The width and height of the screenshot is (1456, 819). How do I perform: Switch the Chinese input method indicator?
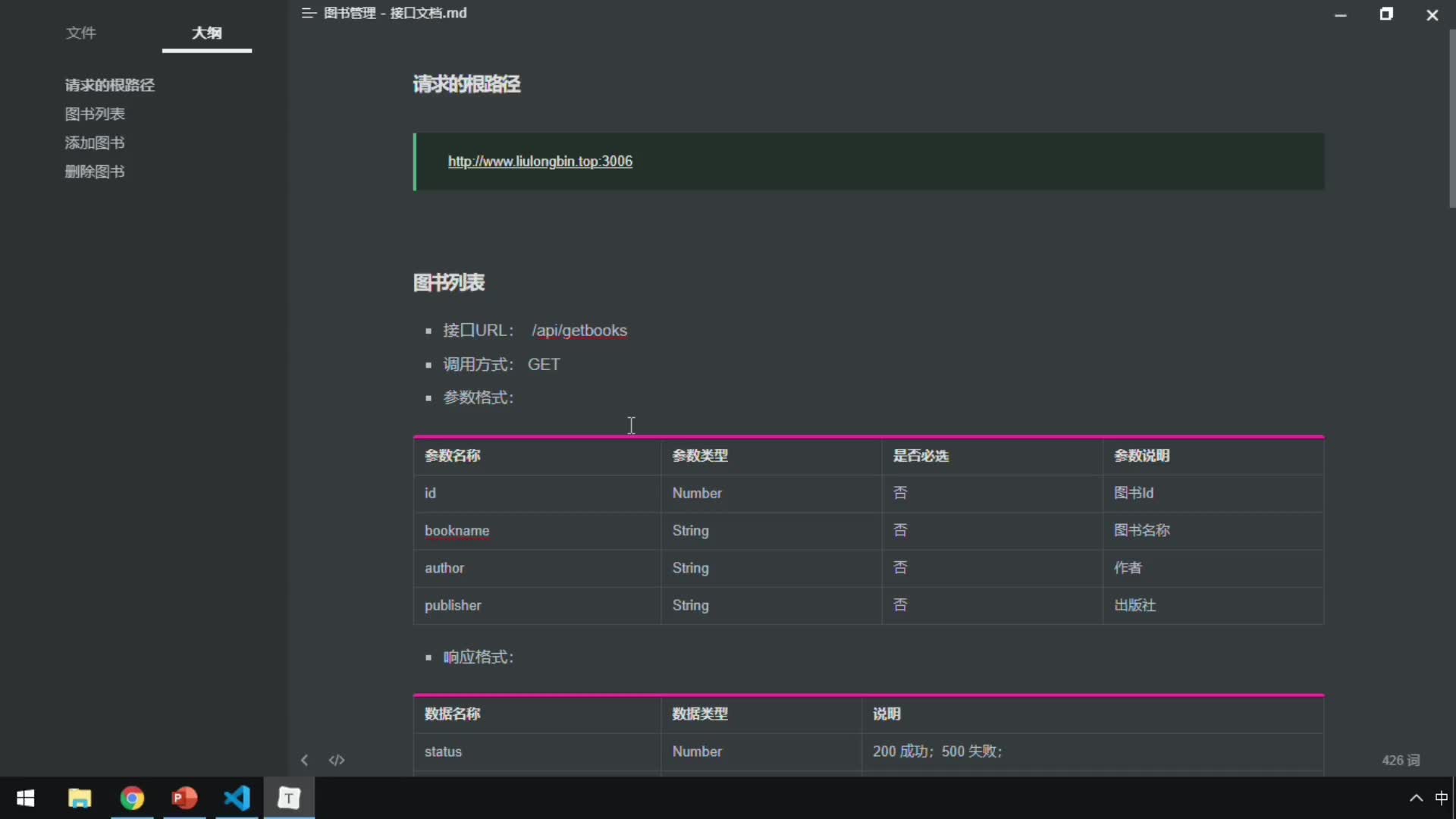1441,798
